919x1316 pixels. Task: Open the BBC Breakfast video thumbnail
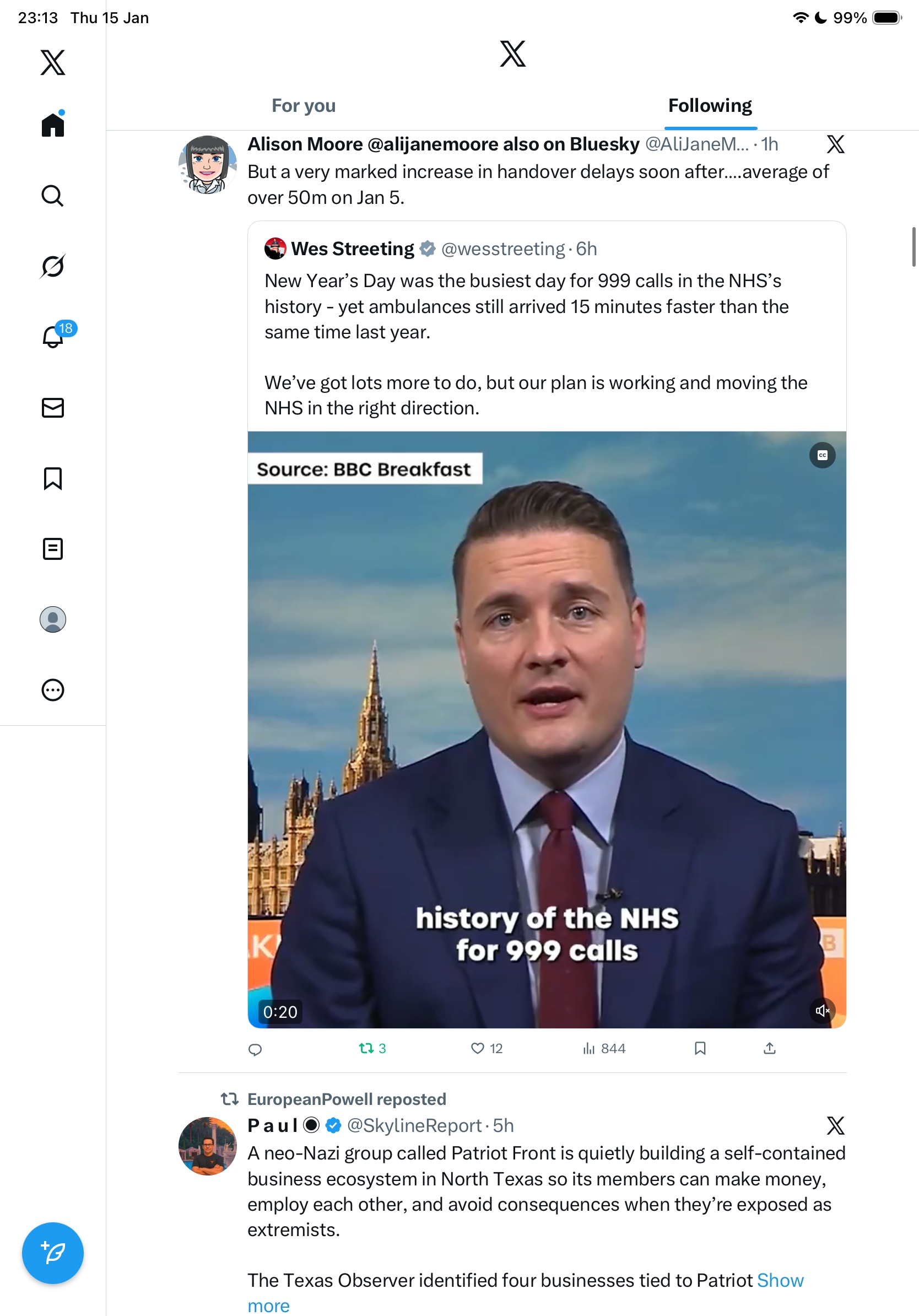pos(547,729)
